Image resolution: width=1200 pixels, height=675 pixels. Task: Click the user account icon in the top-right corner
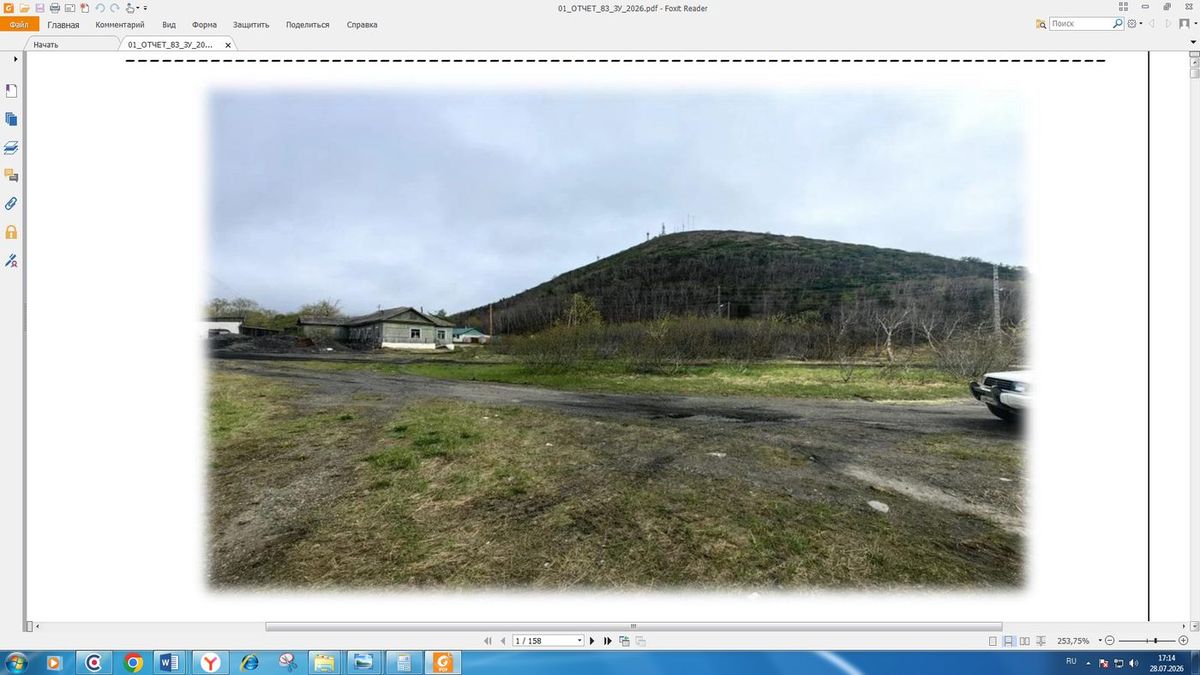(x=1184, y=23)
